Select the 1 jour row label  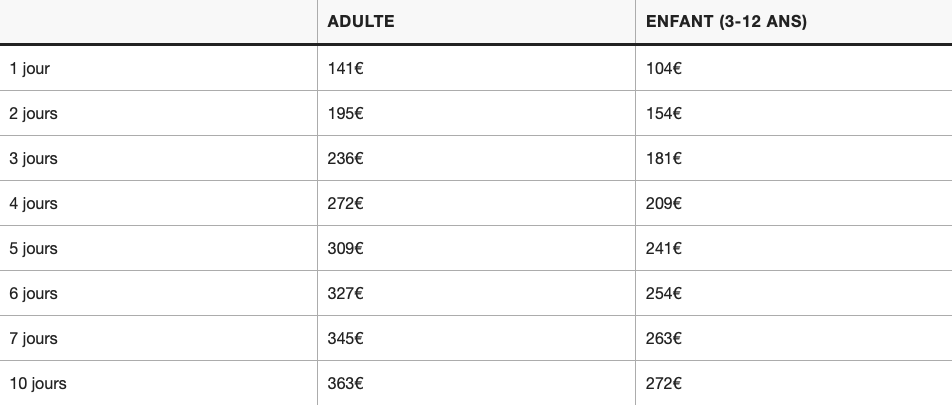coord(29,69)
